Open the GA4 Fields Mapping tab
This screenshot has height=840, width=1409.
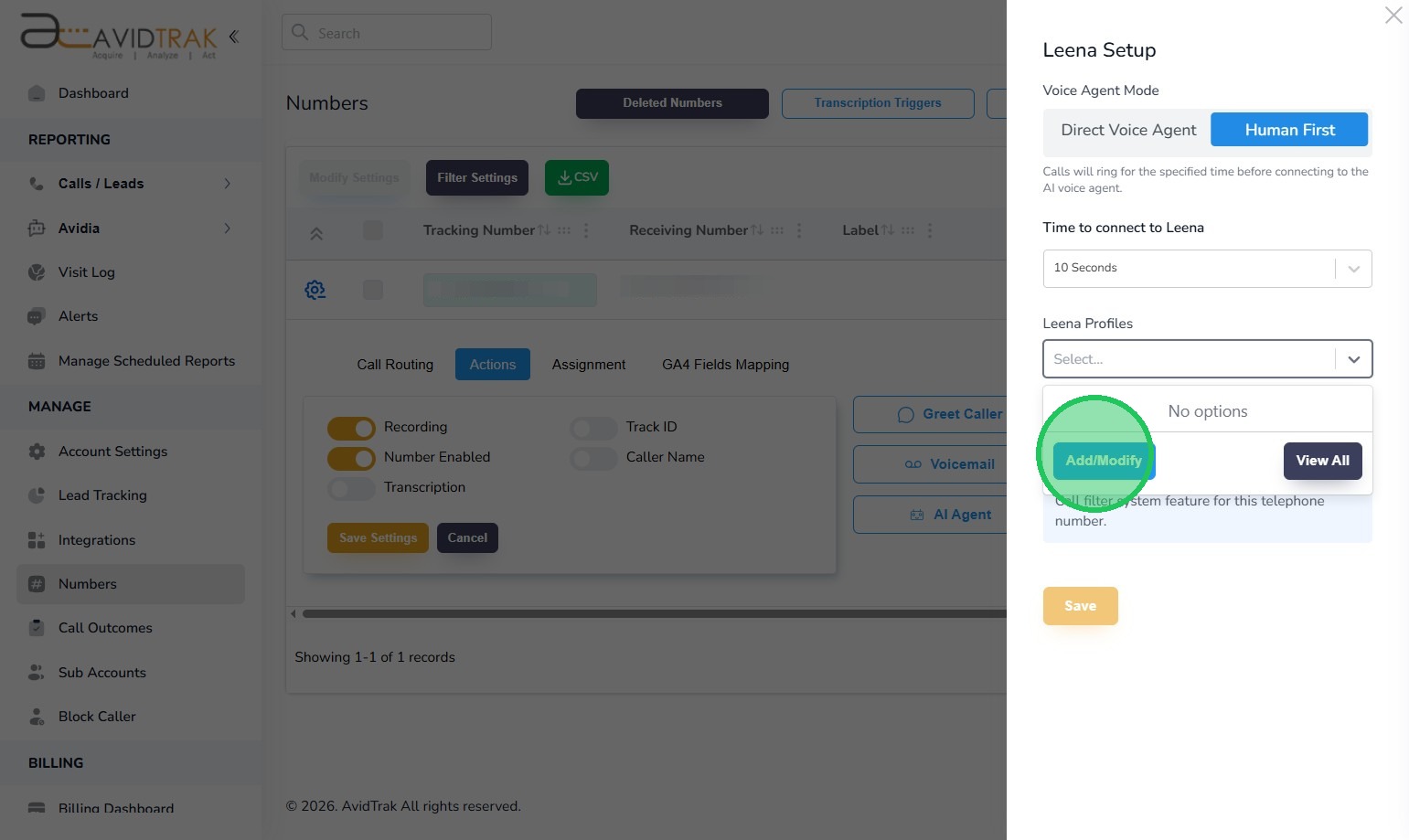[725, 365]
